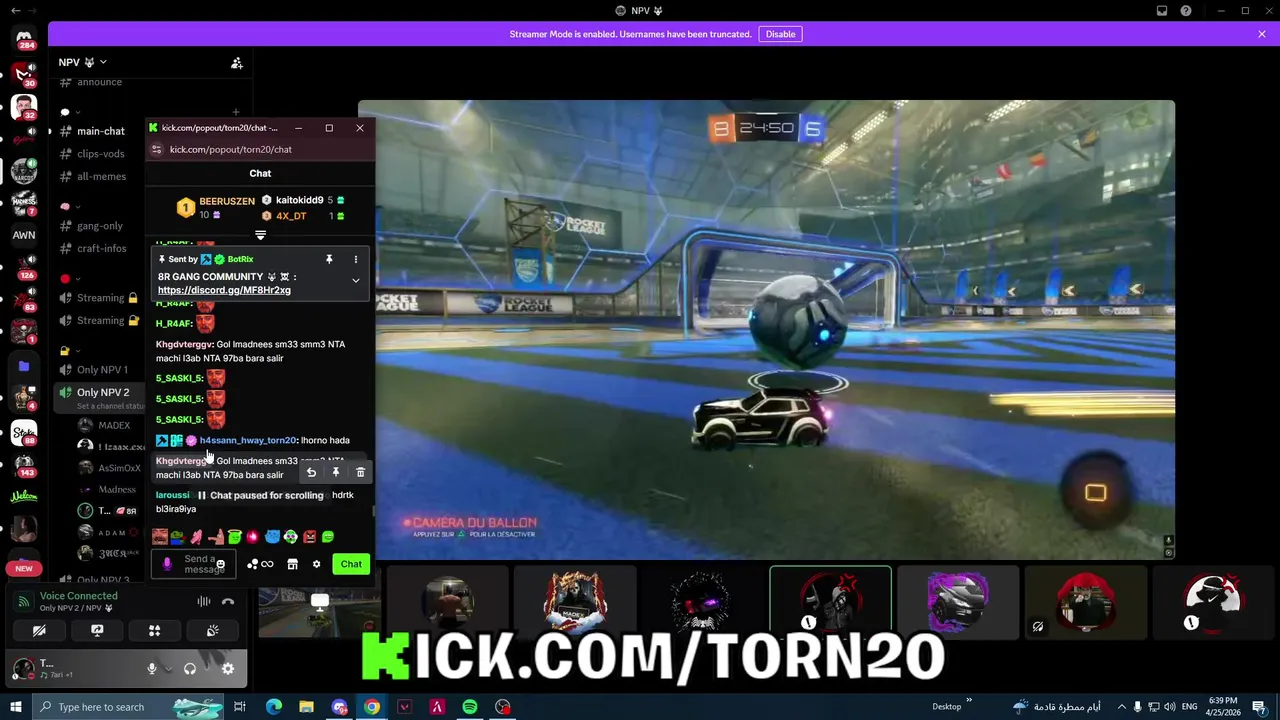1280x720 pixels.
Task: Open the all-memes channel
Action: click(101, 177)
